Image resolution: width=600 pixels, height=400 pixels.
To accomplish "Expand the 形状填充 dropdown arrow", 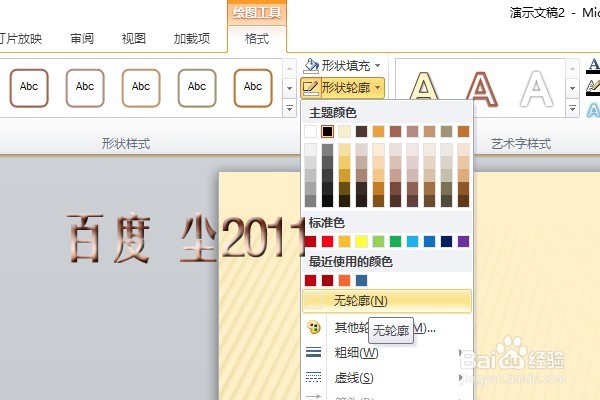I will click(378, 66).
